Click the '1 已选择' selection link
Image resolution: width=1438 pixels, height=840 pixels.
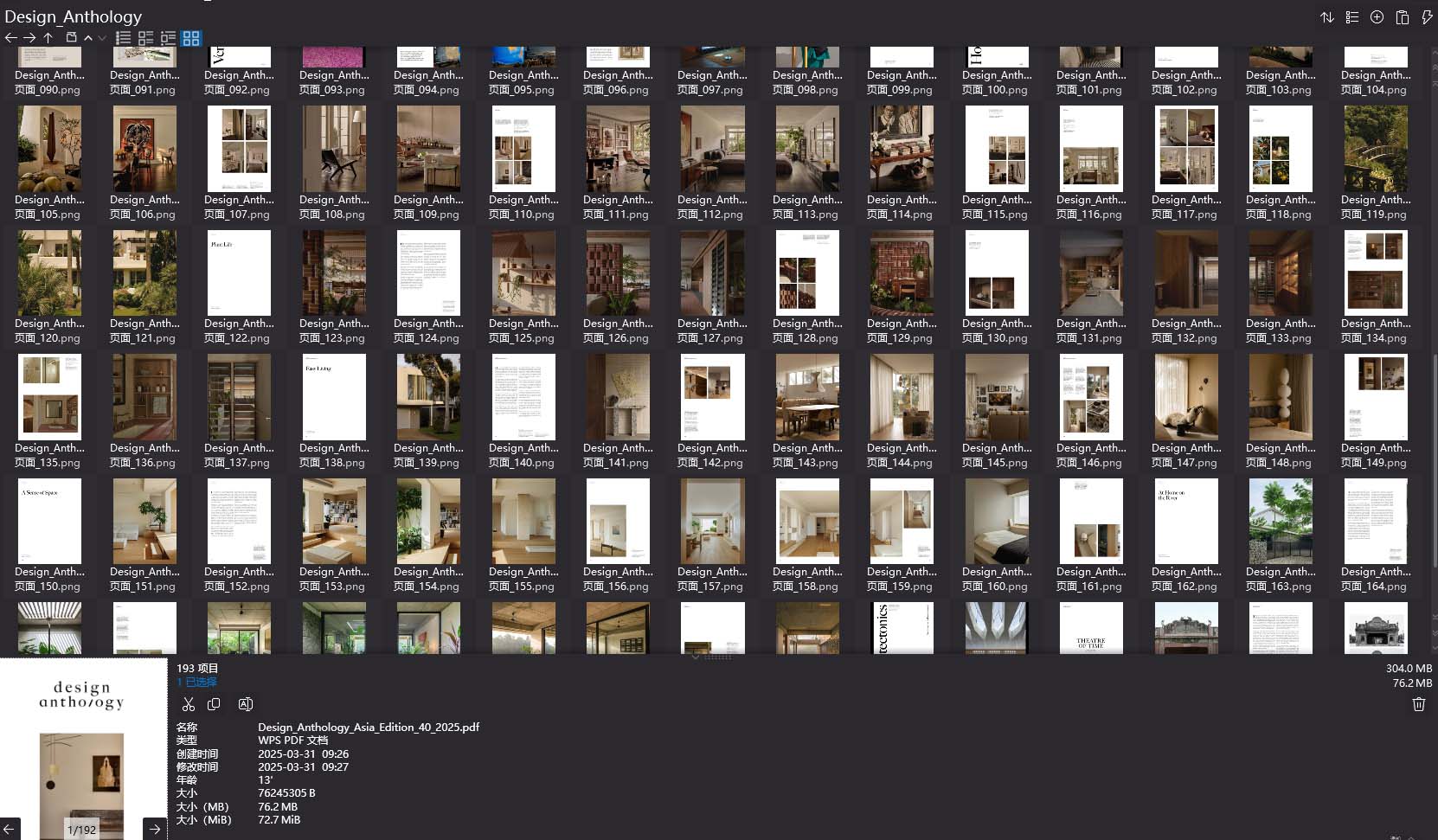[x=196, y=683]
